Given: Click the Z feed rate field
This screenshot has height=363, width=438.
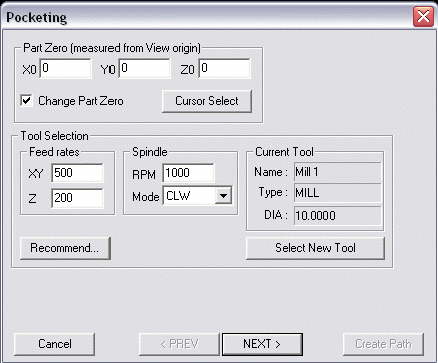Looking at the screenshot, I should coord(77,198).
